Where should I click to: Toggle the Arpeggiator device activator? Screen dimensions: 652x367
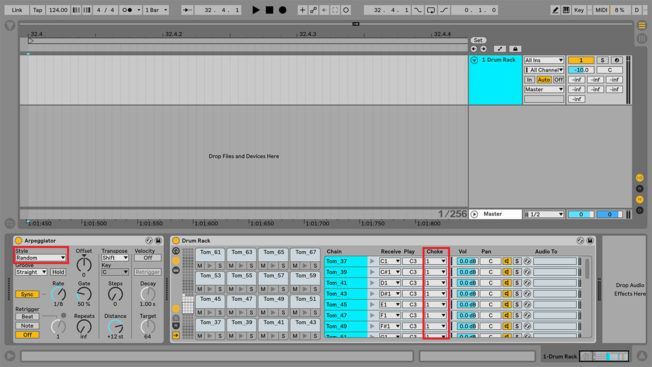click(18, 241)
